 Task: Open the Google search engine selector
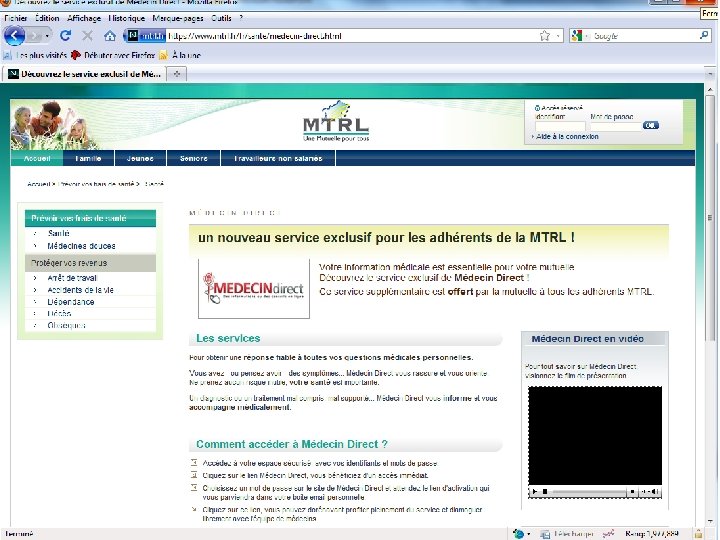(579, 36)
